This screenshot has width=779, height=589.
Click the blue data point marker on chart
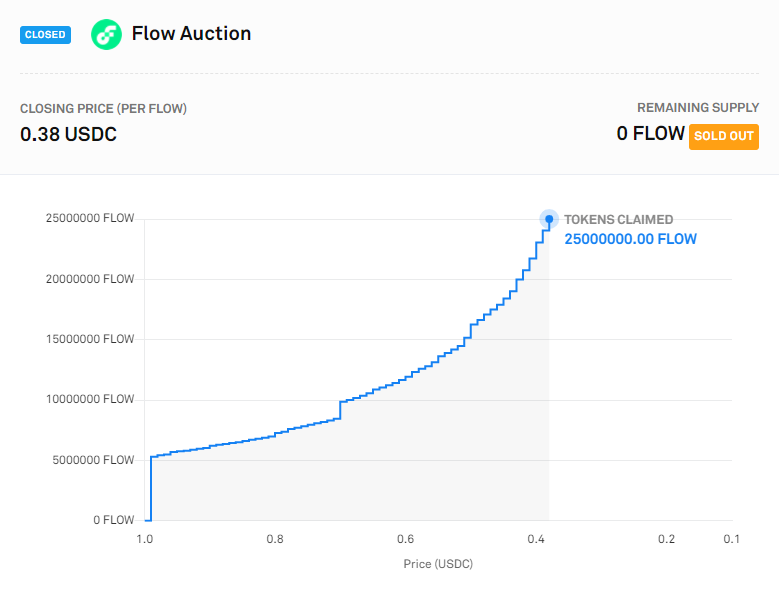(549, 219)
